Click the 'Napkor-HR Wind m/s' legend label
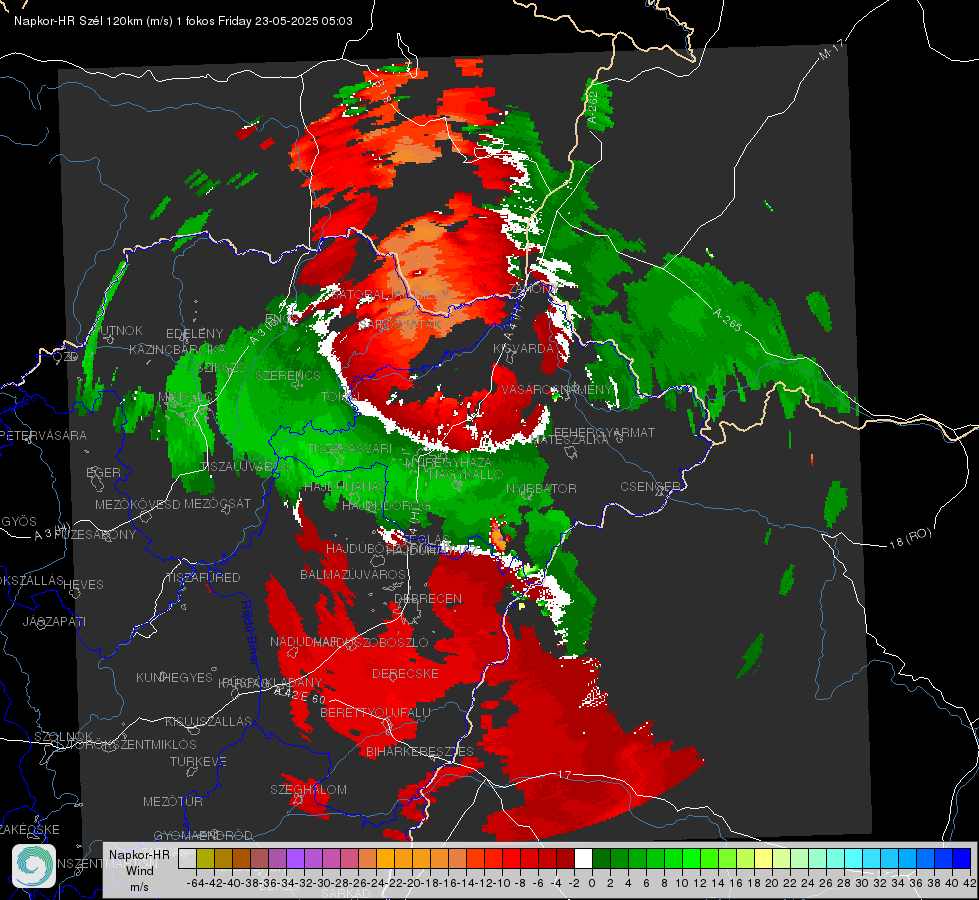979x900 pixels. [139, 870]
